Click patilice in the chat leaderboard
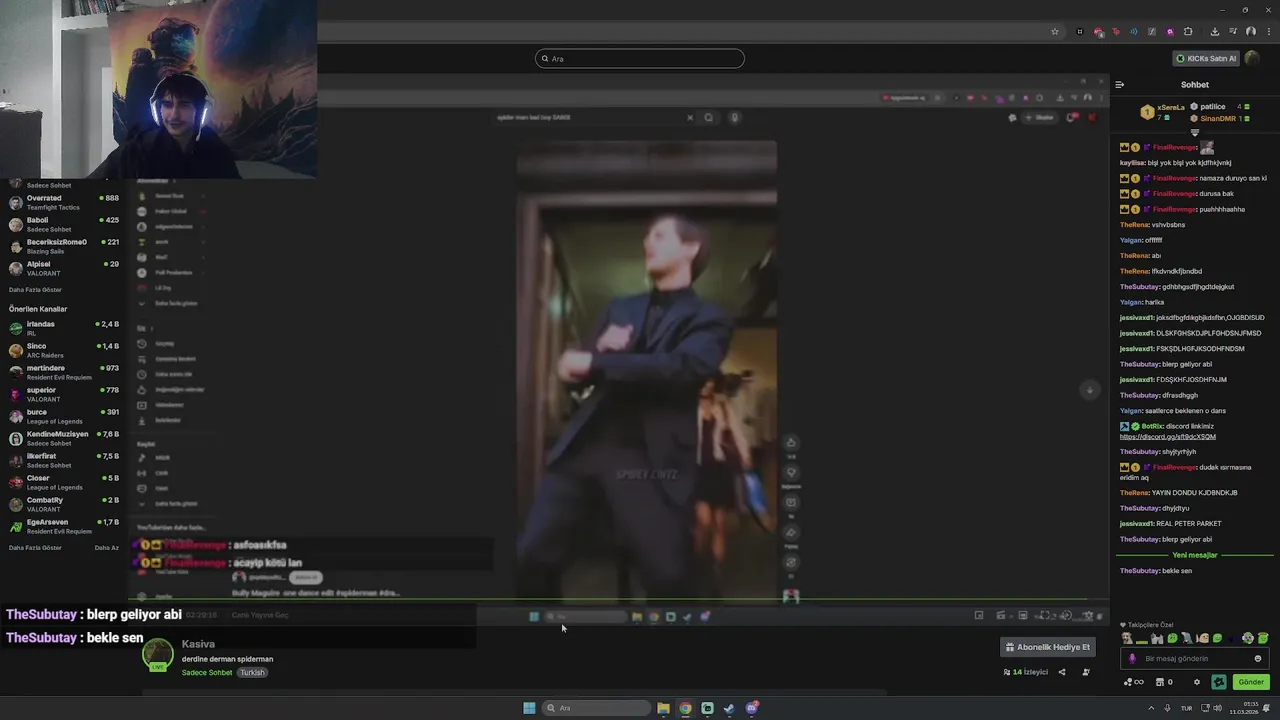Image resolution: width=1280 pixels, height=720 pixels. click(1213, 106)
